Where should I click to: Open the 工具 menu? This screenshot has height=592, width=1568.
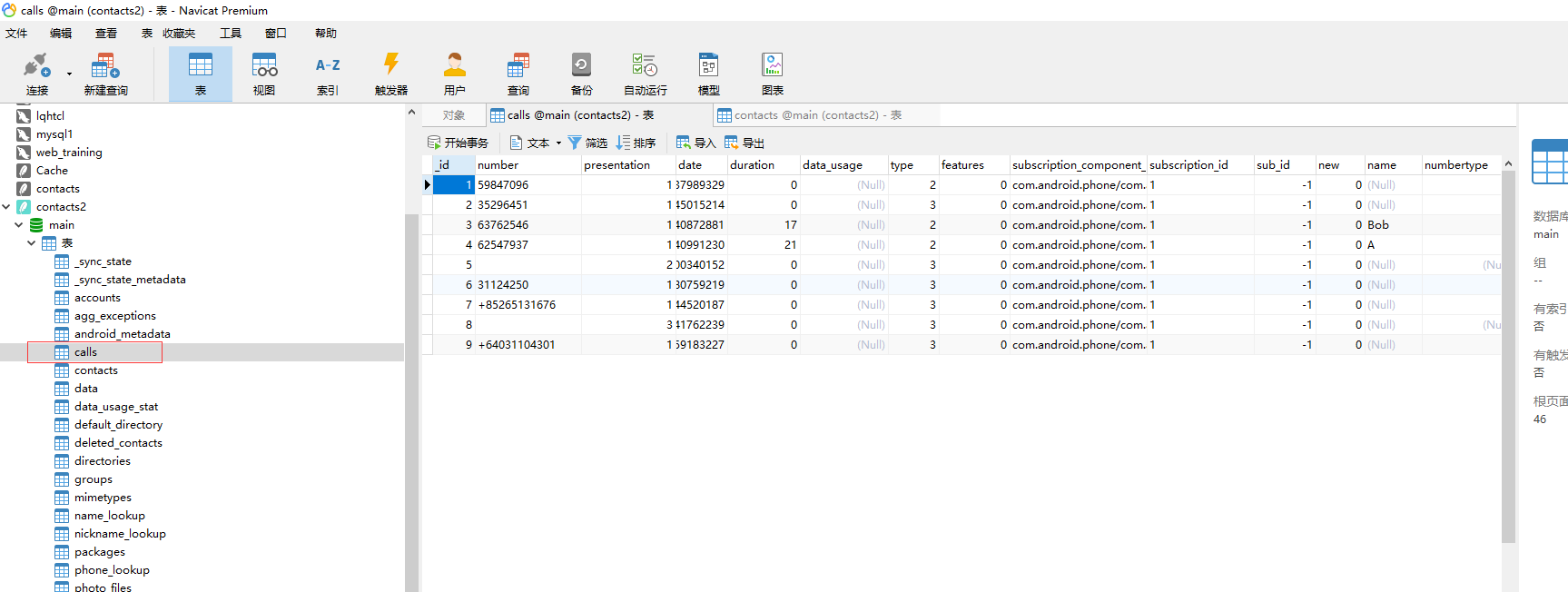pos(231,33)
